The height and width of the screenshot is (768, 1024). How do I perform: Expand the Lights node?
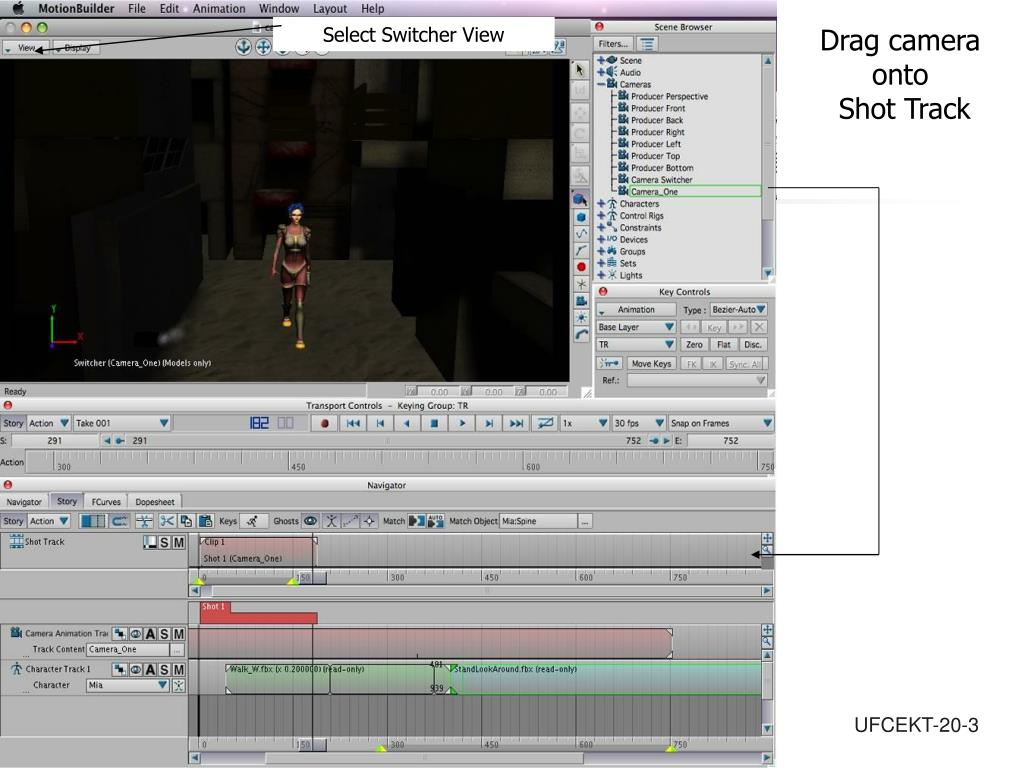(x=601, y=275)
